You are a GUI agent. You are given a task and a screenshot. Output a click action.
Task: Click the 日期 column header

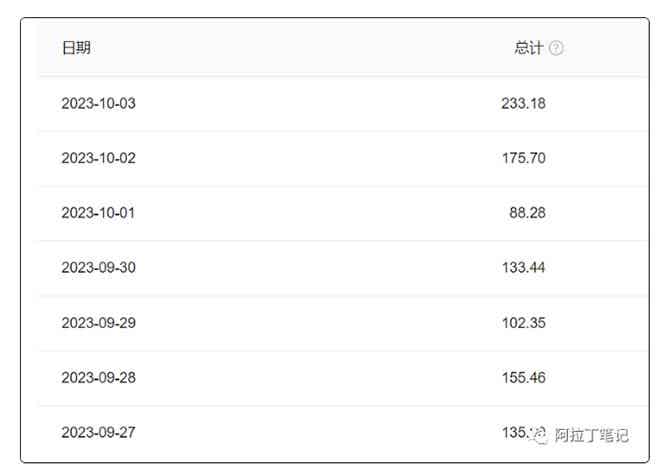coord(76,48)
